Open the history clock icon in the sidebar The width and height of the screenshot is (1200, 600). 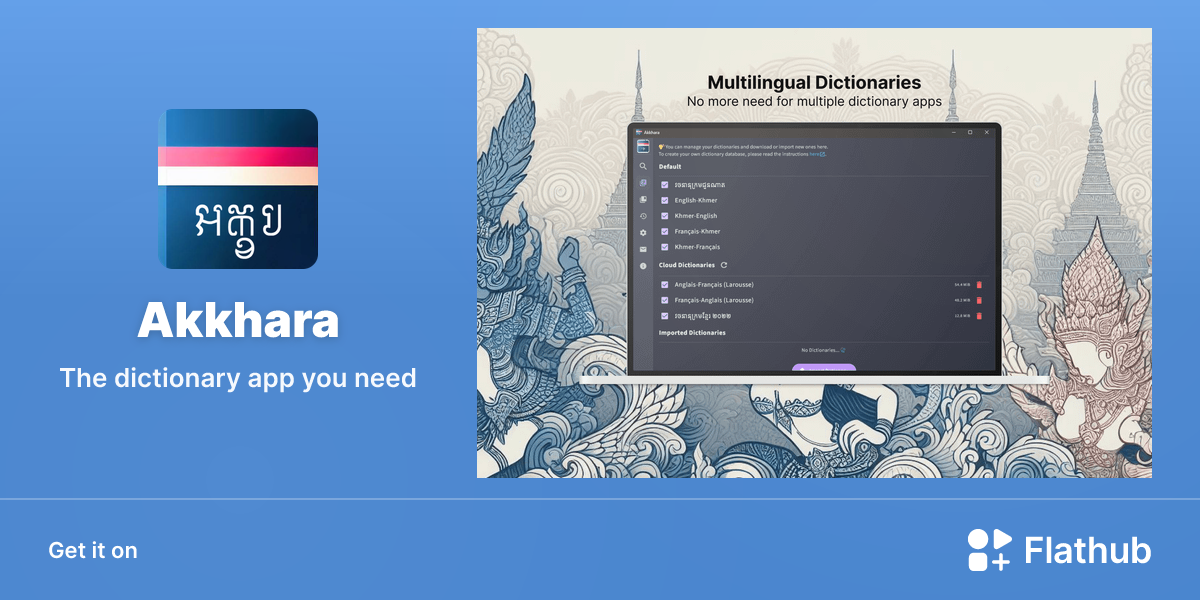pos(643,216)
